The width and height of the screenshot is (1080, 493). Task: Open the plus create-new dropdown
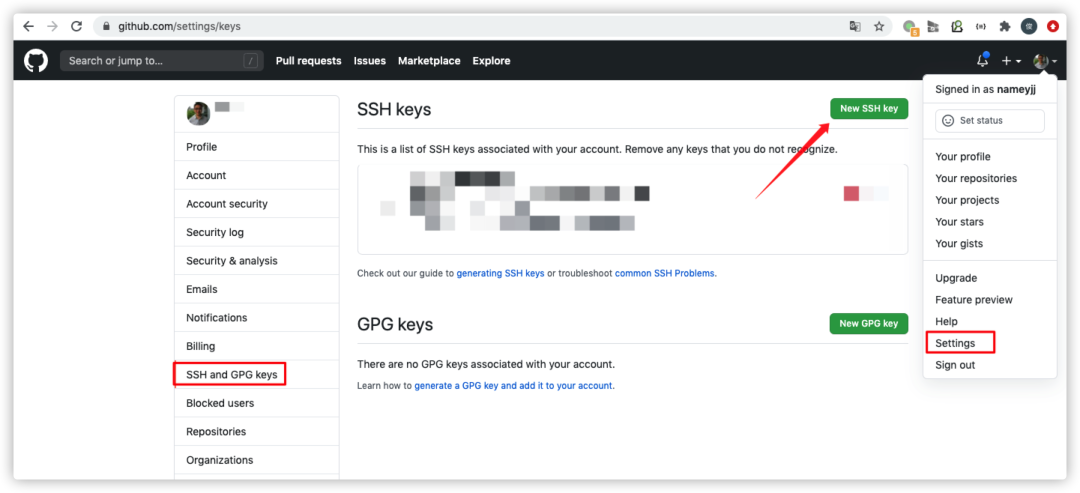click(1011, 61)
